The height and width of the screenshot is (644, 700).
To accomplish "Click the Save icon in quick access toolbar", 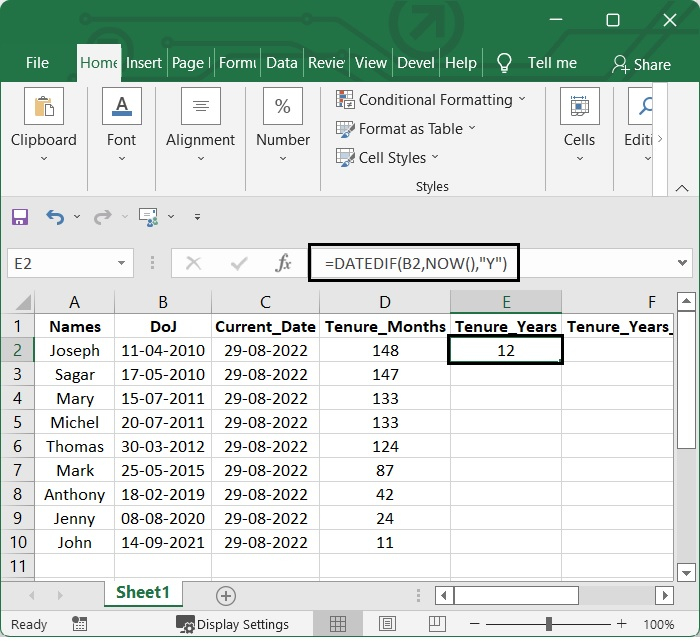I will click(x=20, y=217).
